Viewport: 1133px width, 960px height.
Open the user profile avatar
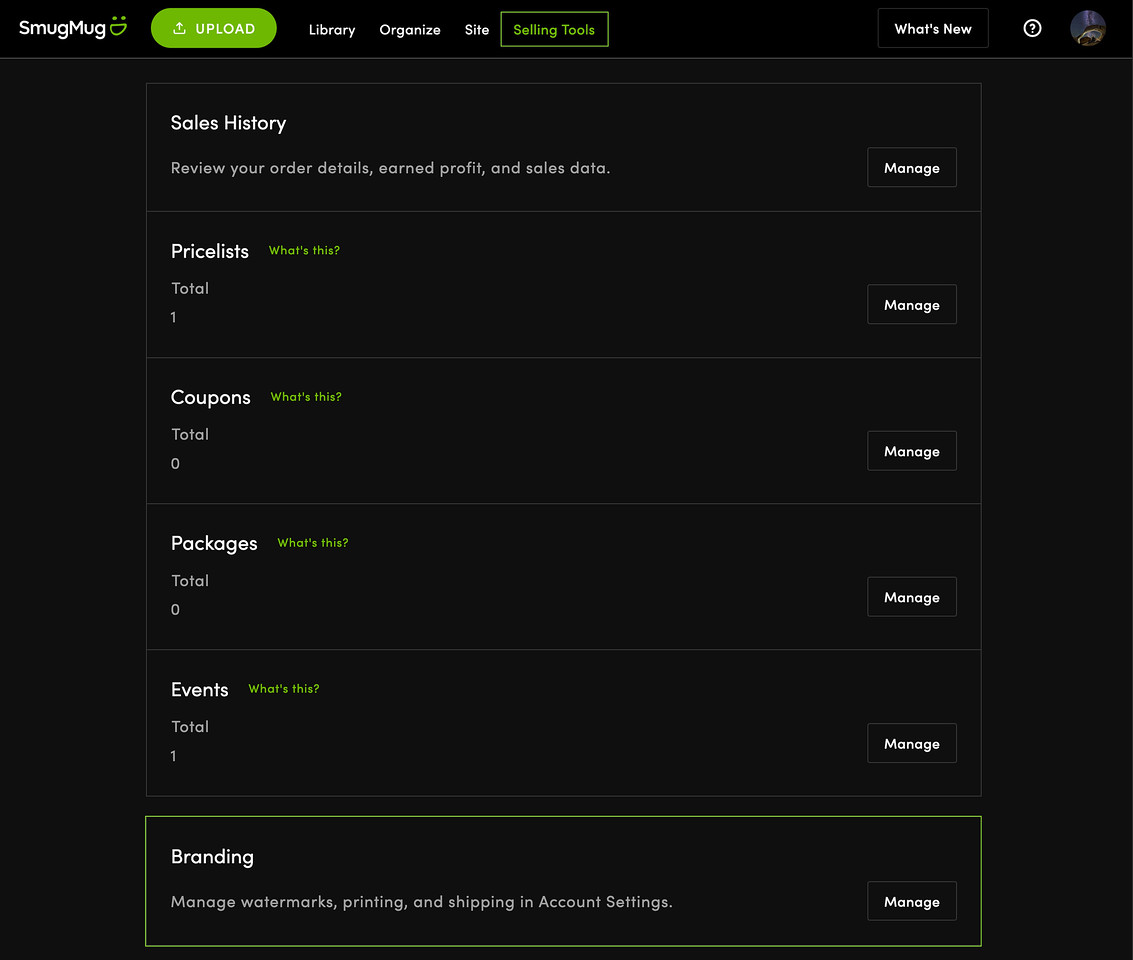(1087, 28)
